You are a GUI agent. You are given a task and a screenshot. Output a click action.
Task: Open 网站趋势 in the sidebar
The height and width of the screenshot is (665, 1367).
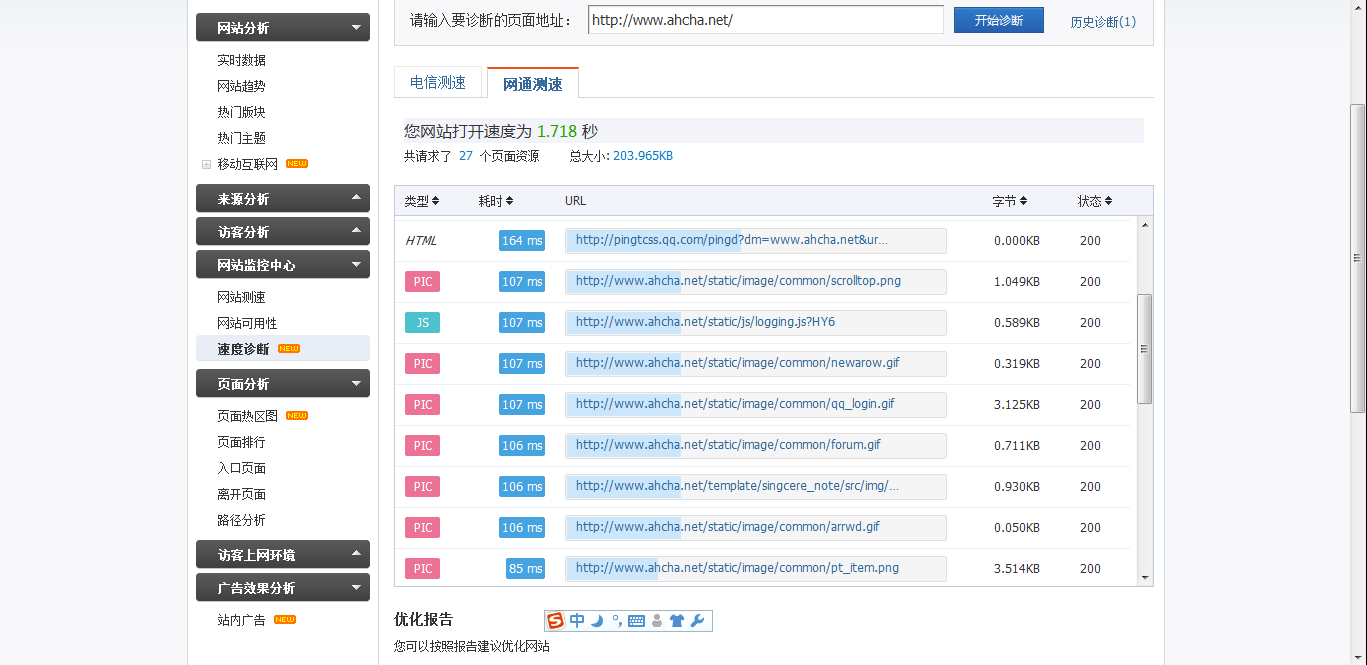(241, 87)
